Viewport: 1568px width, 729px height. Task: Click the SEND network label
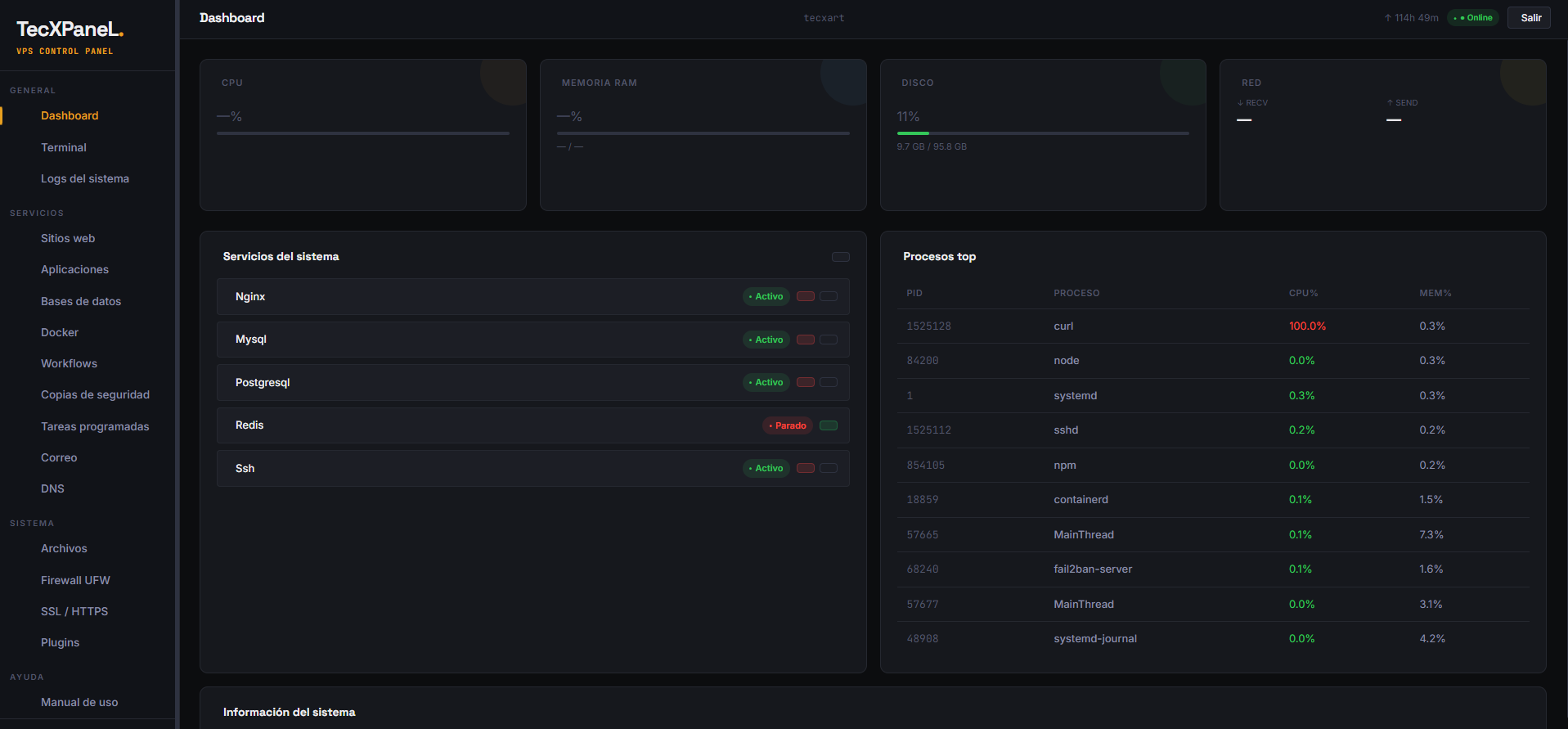(x=1402, y=103)
